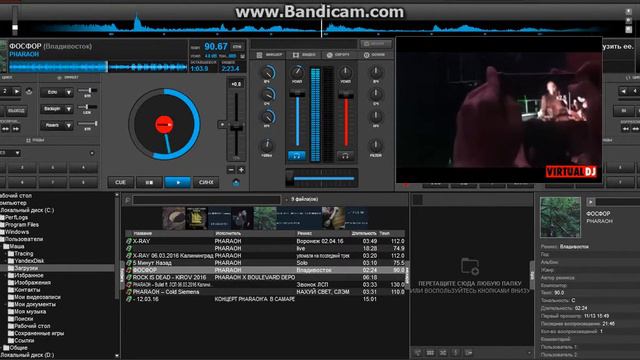Click the crossfader

tap(321, 178)
